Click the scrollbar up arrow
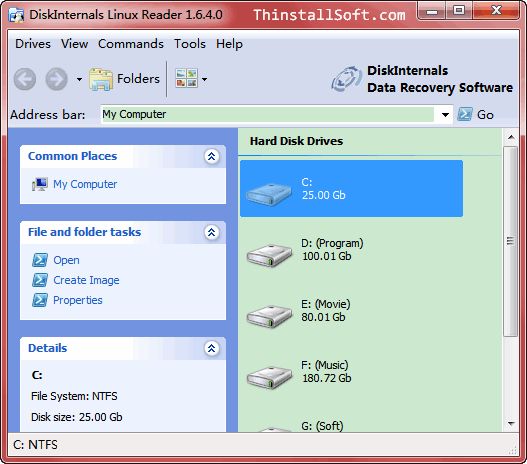 tap(511, 137)
